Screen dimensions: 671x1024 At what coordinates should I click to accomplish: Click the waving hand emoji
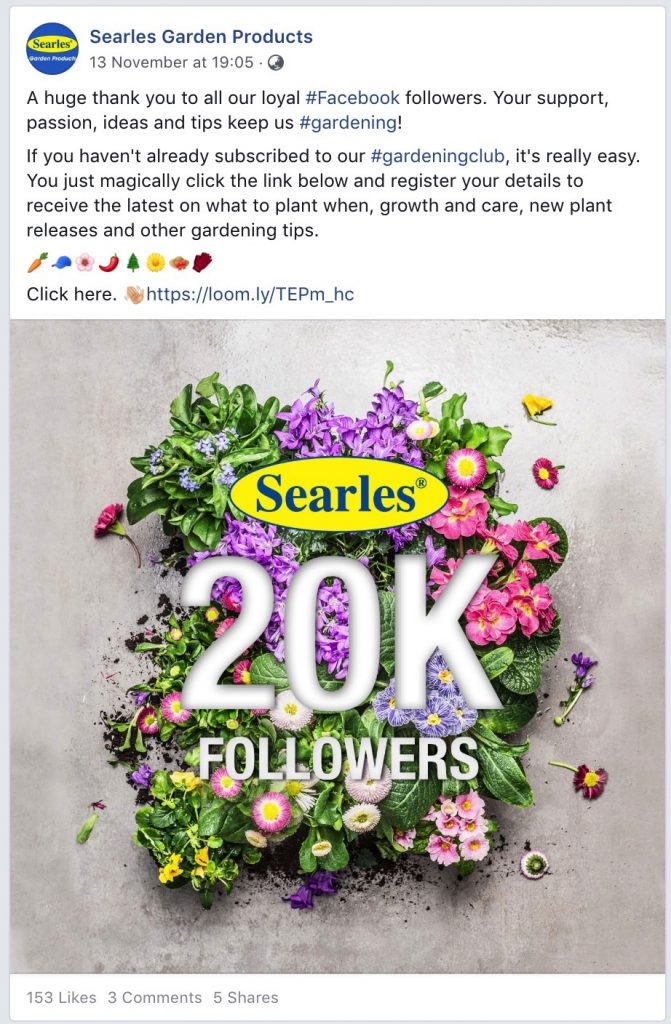tap(134, 295)
